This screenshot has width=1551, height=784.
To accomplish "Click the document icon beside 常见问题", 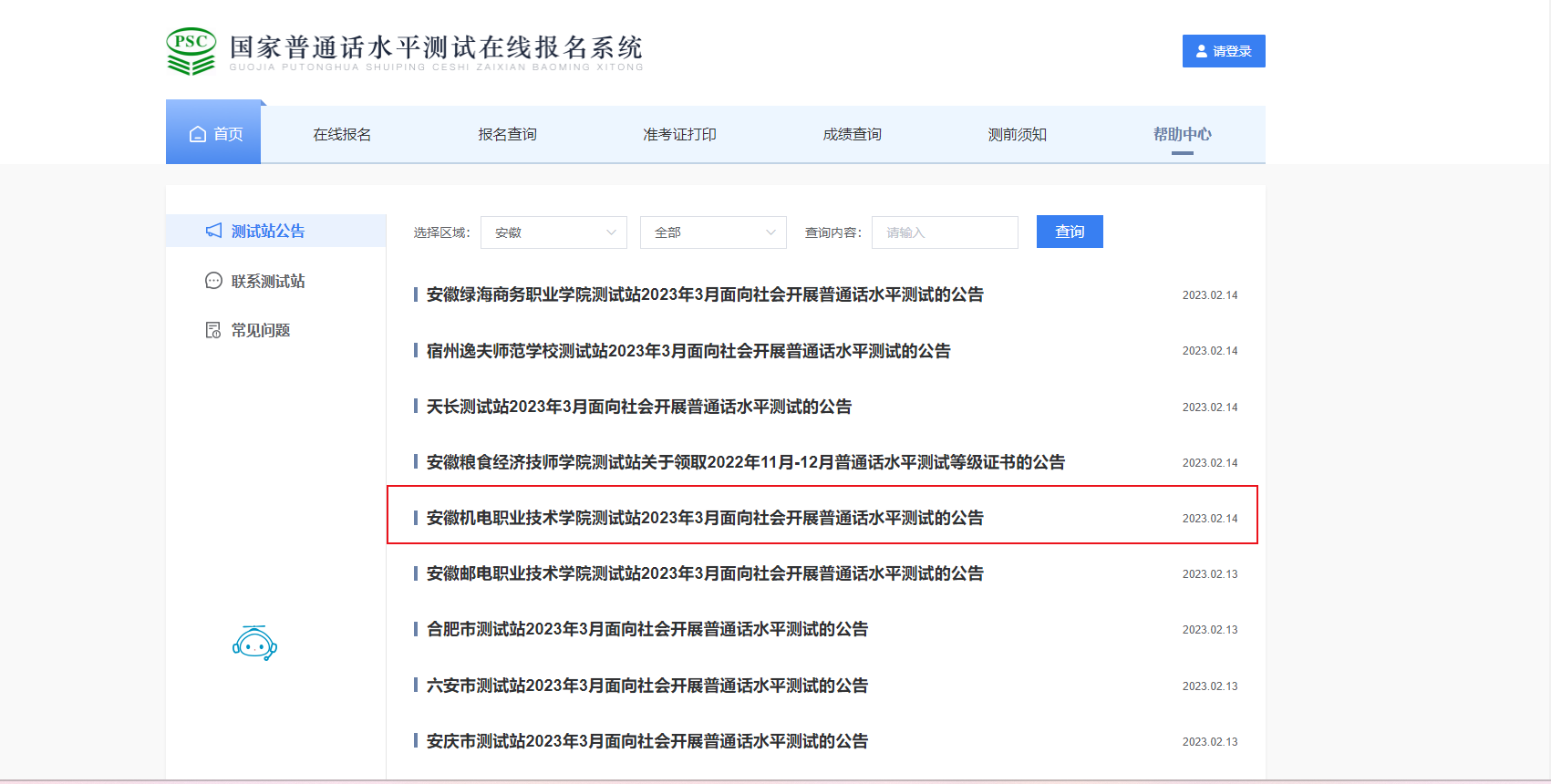I will 213,330.
